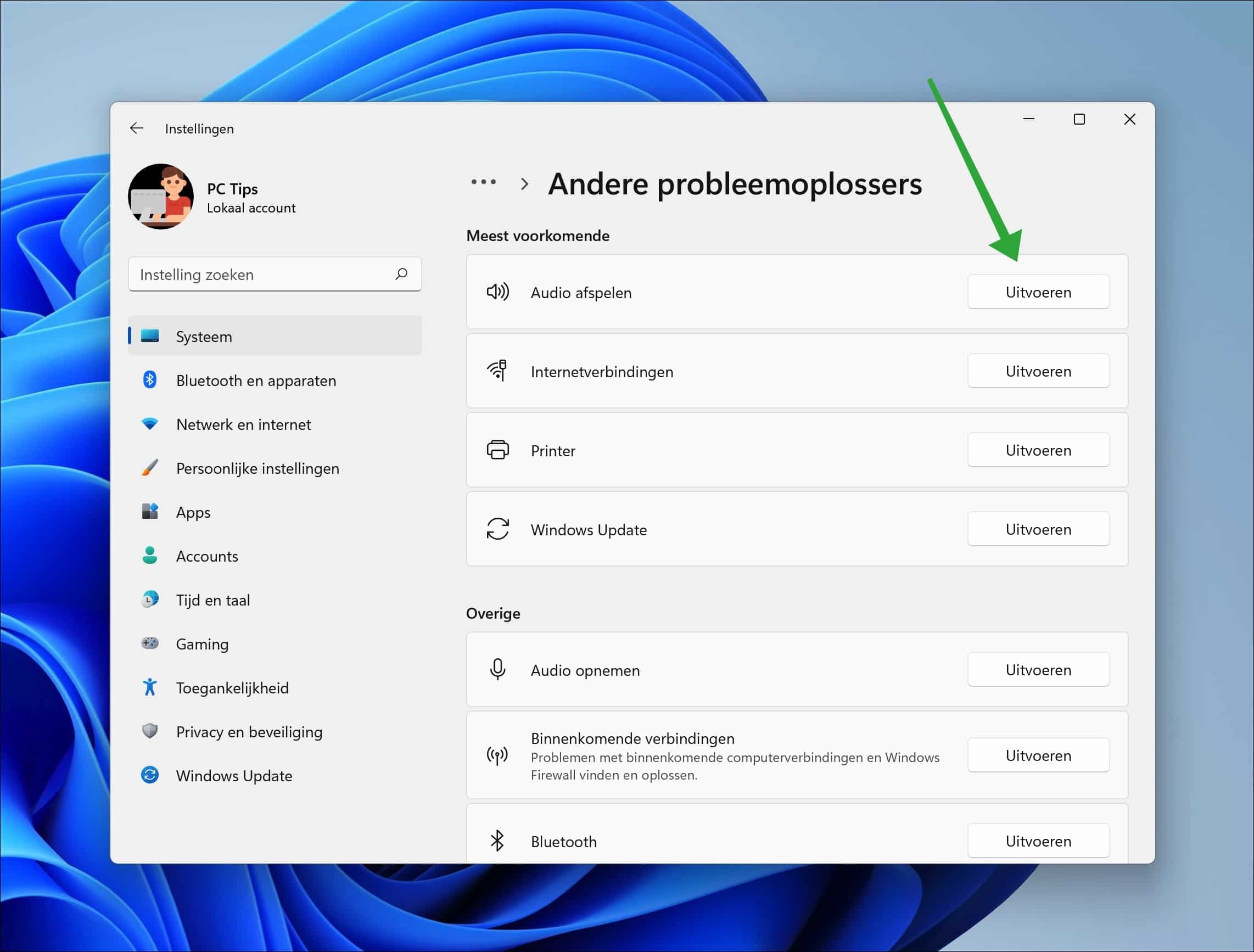Image resolution: width=1254 pixels, height=952 pixels.
Task: Click the Bluetooth symbol in Overige list
Action: tap(497, 841)
